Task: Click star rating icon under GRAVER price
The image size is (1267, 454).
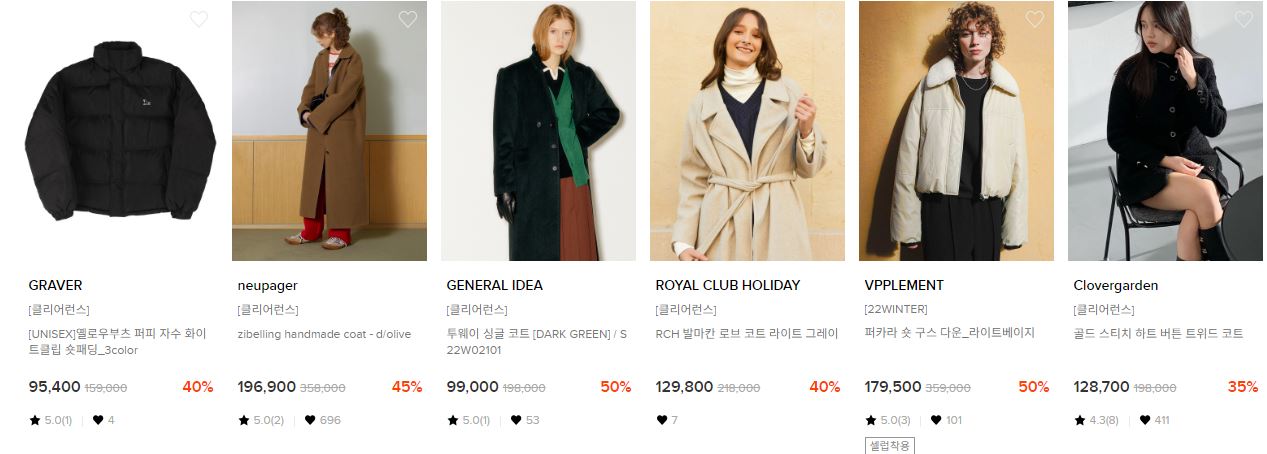Action: tap(34, 420)
